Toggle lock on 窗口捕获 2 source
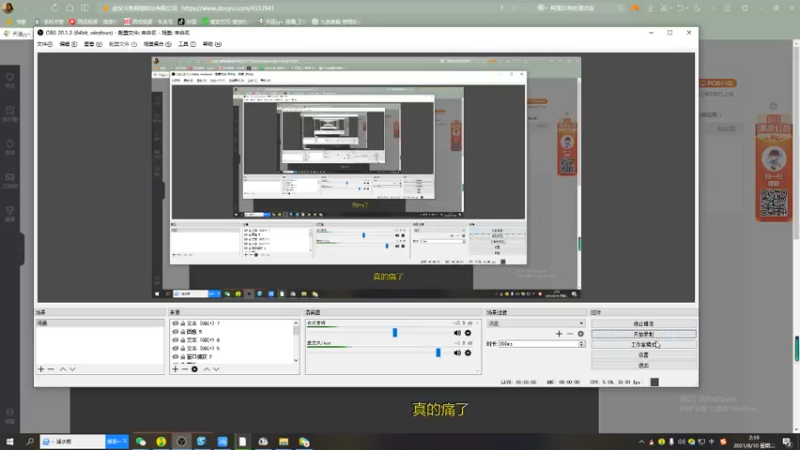Viewport: 800px width, 450px height. point(183,357)
